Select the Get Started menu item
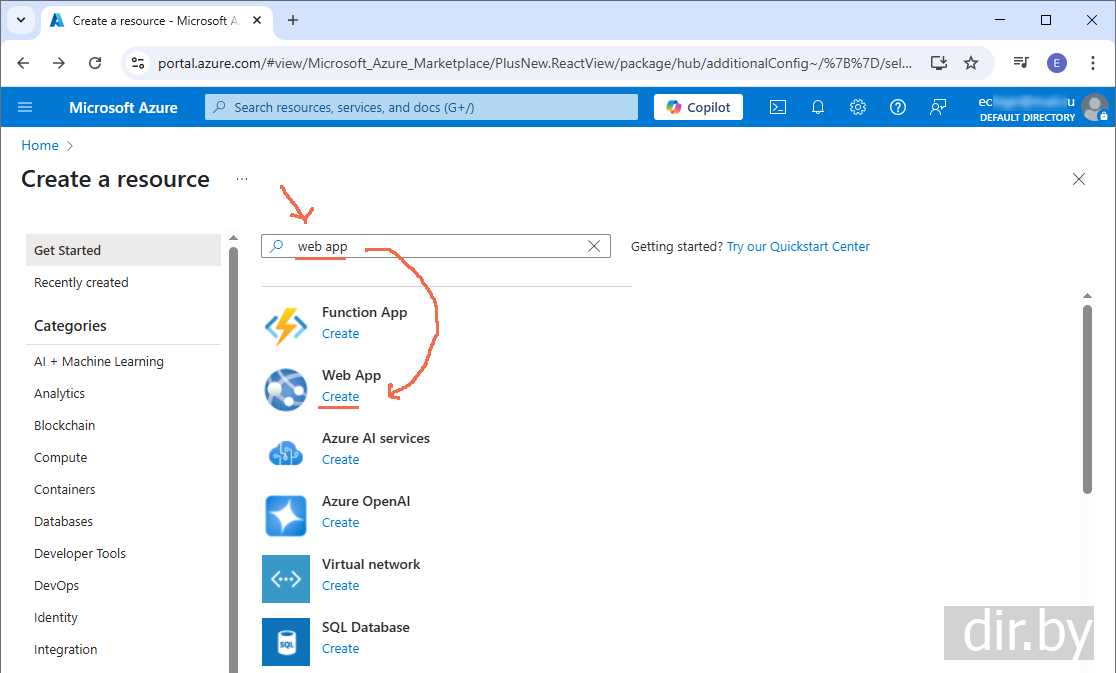 point(123,250)
